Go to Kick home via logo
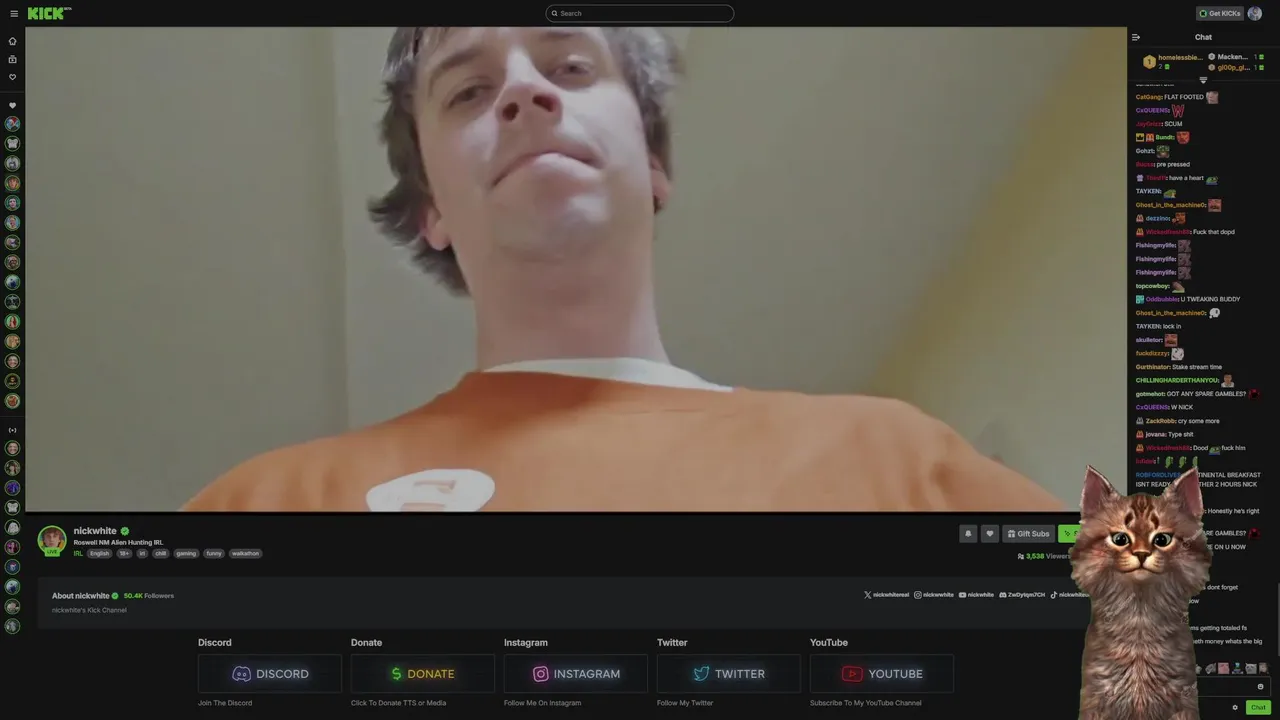 pos(49,13)
